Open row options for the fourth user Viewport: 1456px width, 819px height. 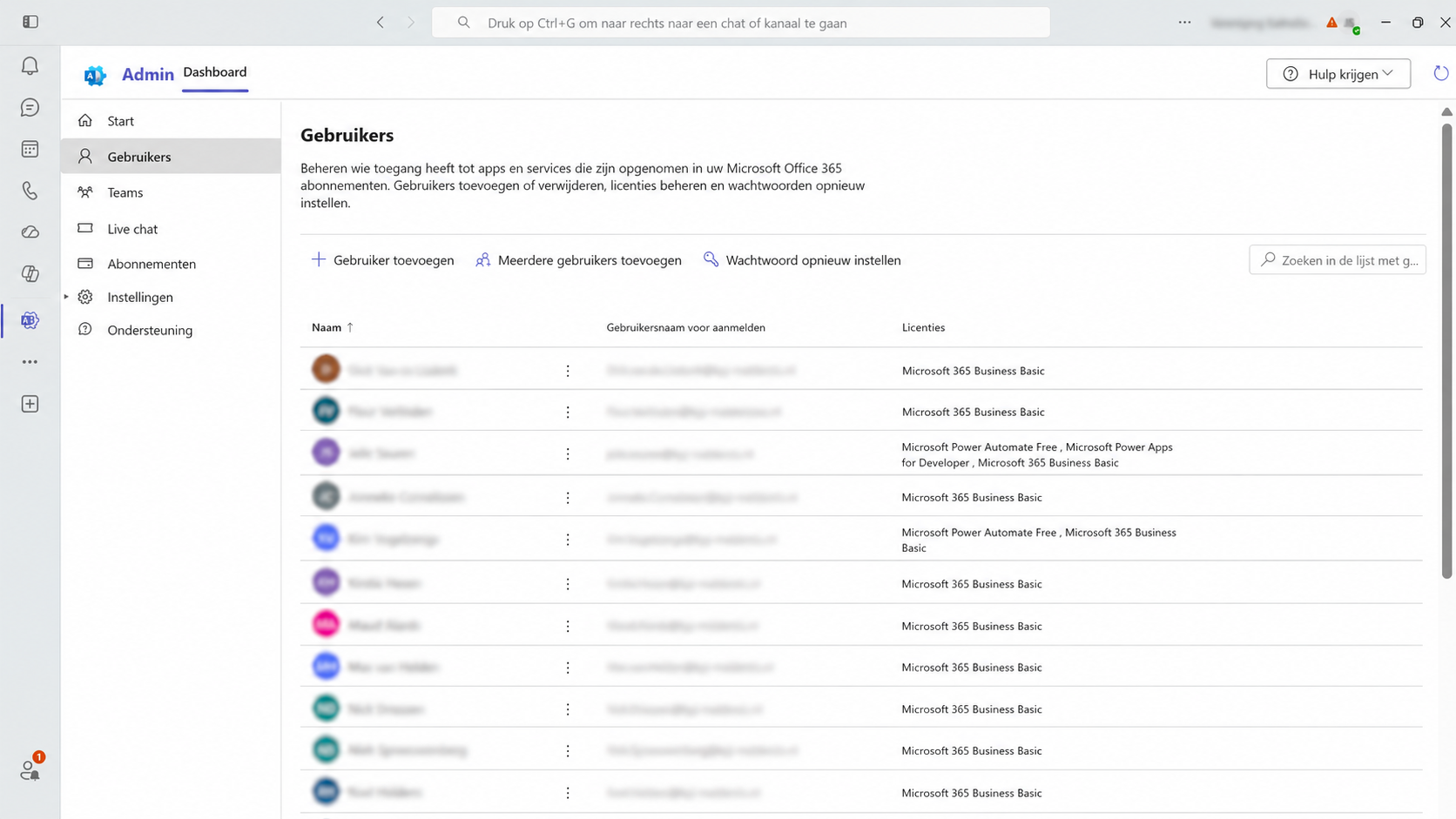(568, 498)
